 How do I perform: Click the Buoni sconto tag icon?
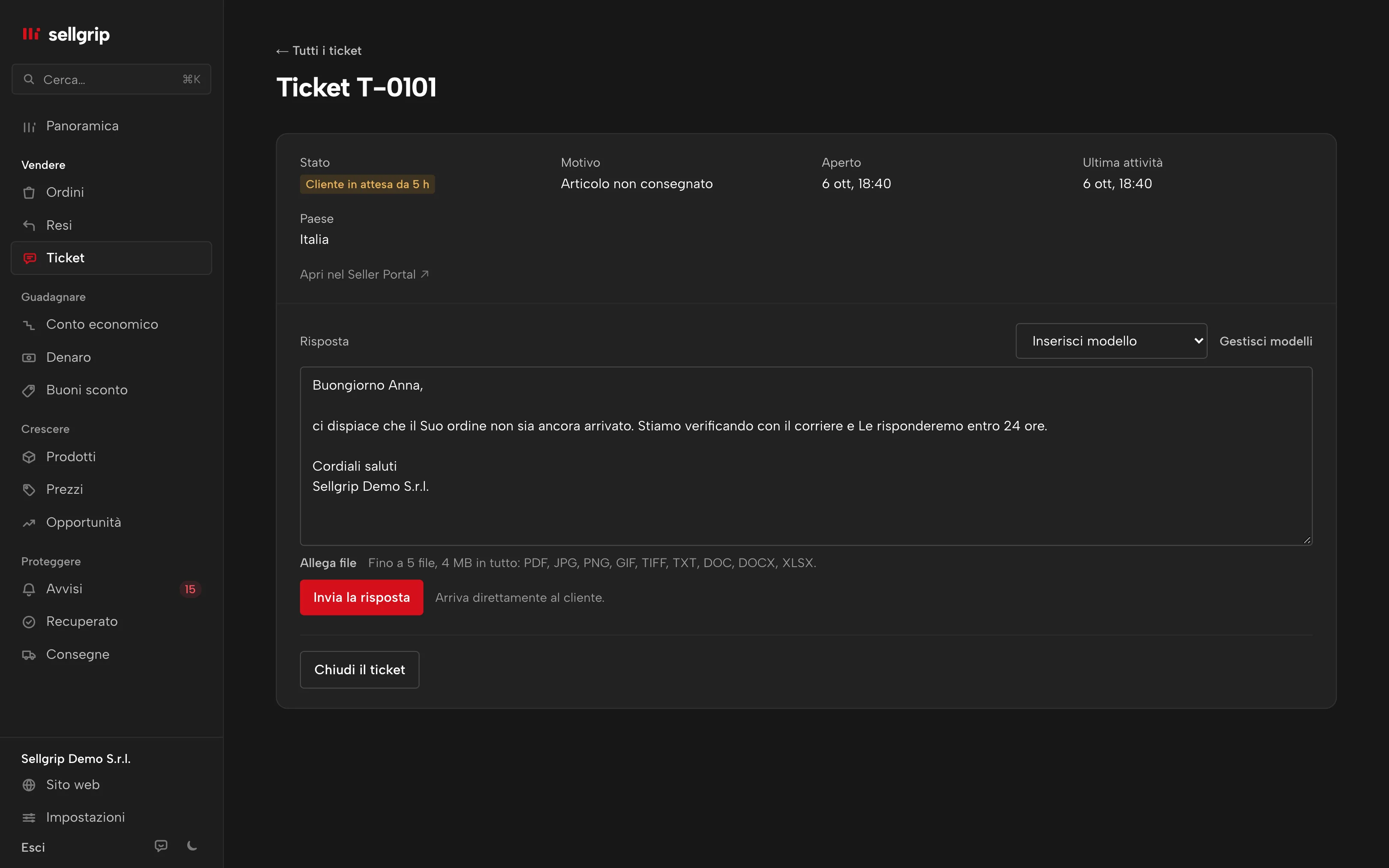(x=29, y=390)
